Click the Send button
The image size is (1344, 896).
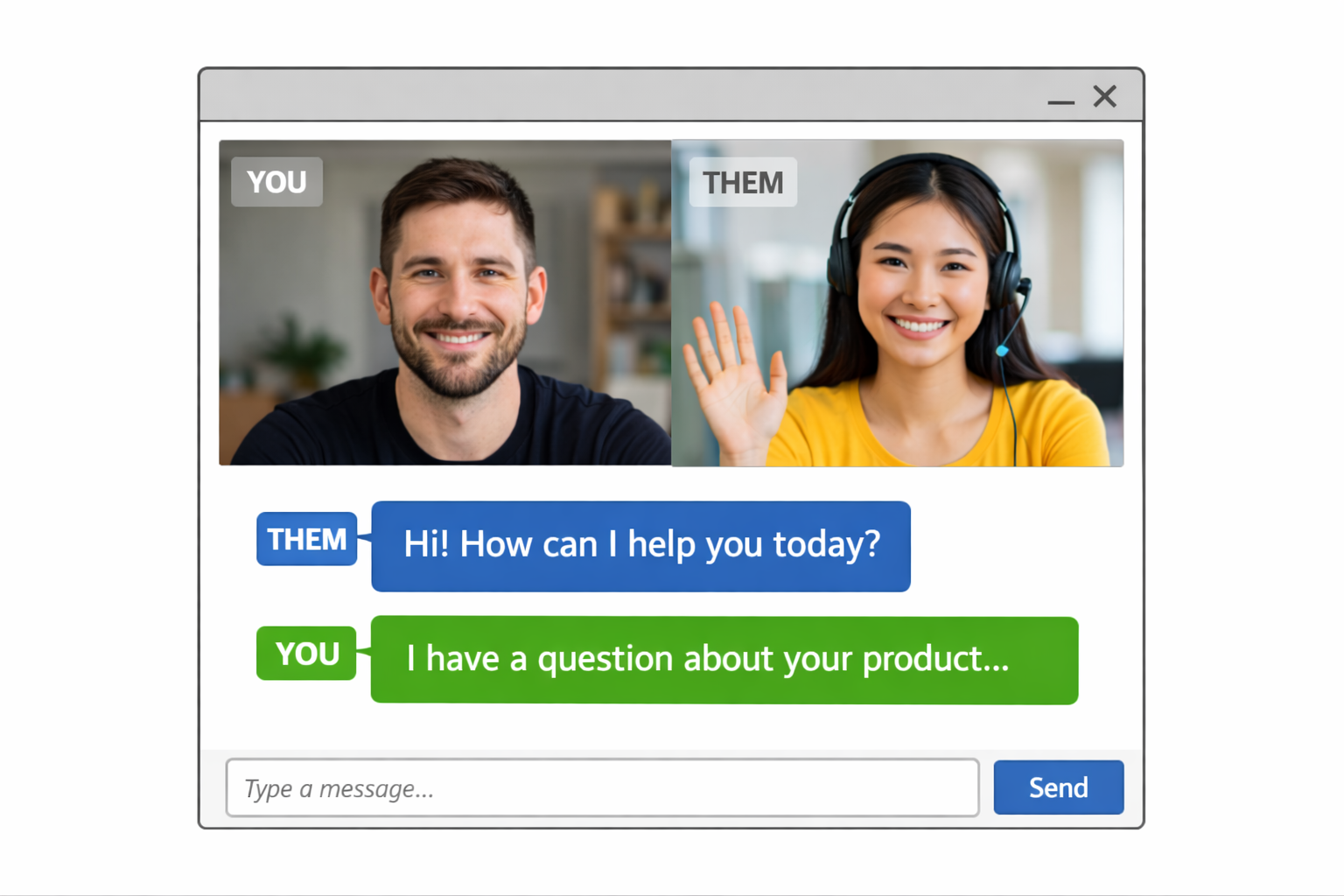tap(1059, 787)
